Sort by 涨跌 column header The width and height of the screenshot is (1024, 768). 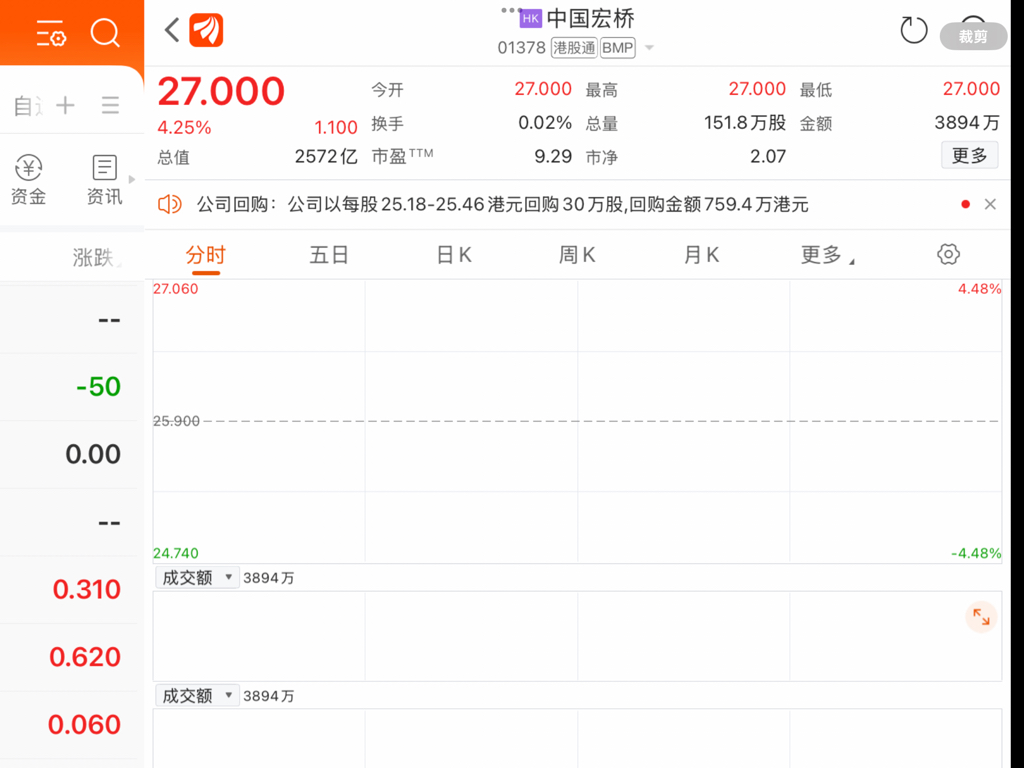(x=94, y=257)
